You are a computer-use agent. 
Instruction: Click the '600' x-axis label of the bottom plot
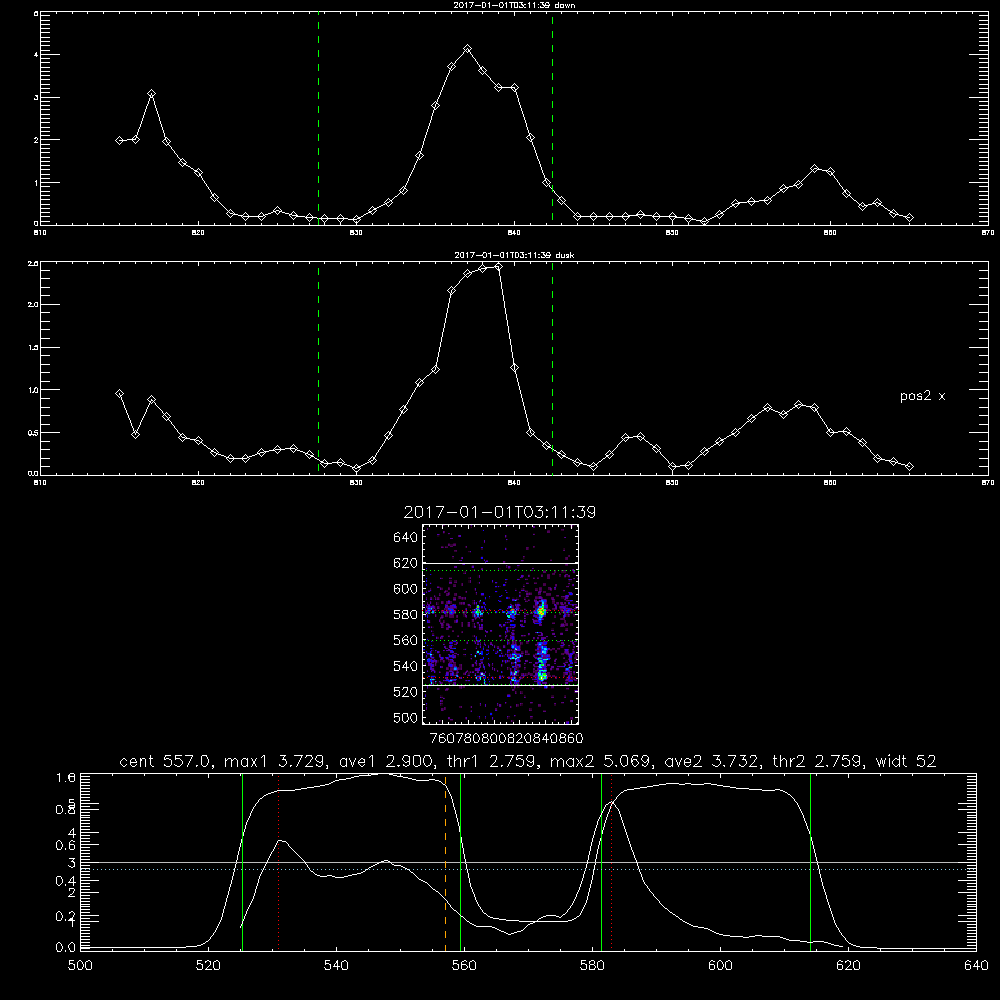pos(720,966)
